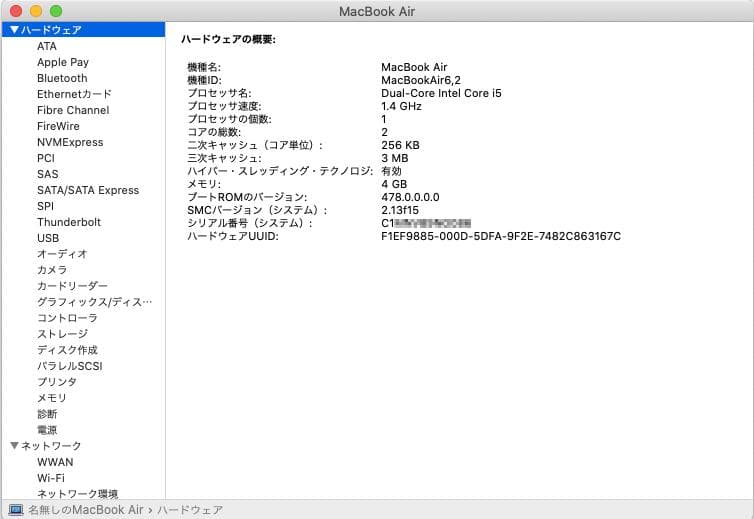Click the ハードウェアの概要 heading
Viewport: 754px width, 519px height.
tap(228, 39)
